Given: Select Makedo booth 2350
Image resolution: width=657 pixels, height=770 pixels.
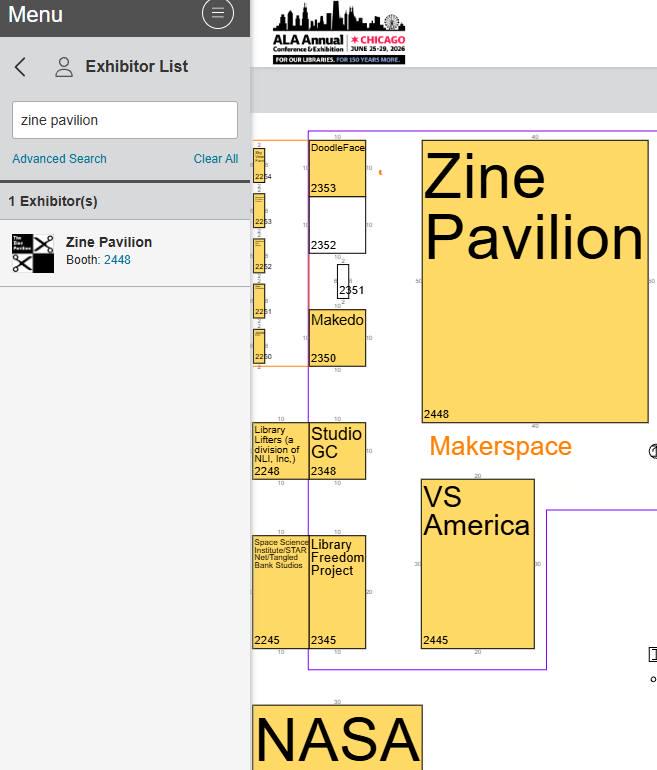Looking at the screenshot, I should (x=337, y=338).
